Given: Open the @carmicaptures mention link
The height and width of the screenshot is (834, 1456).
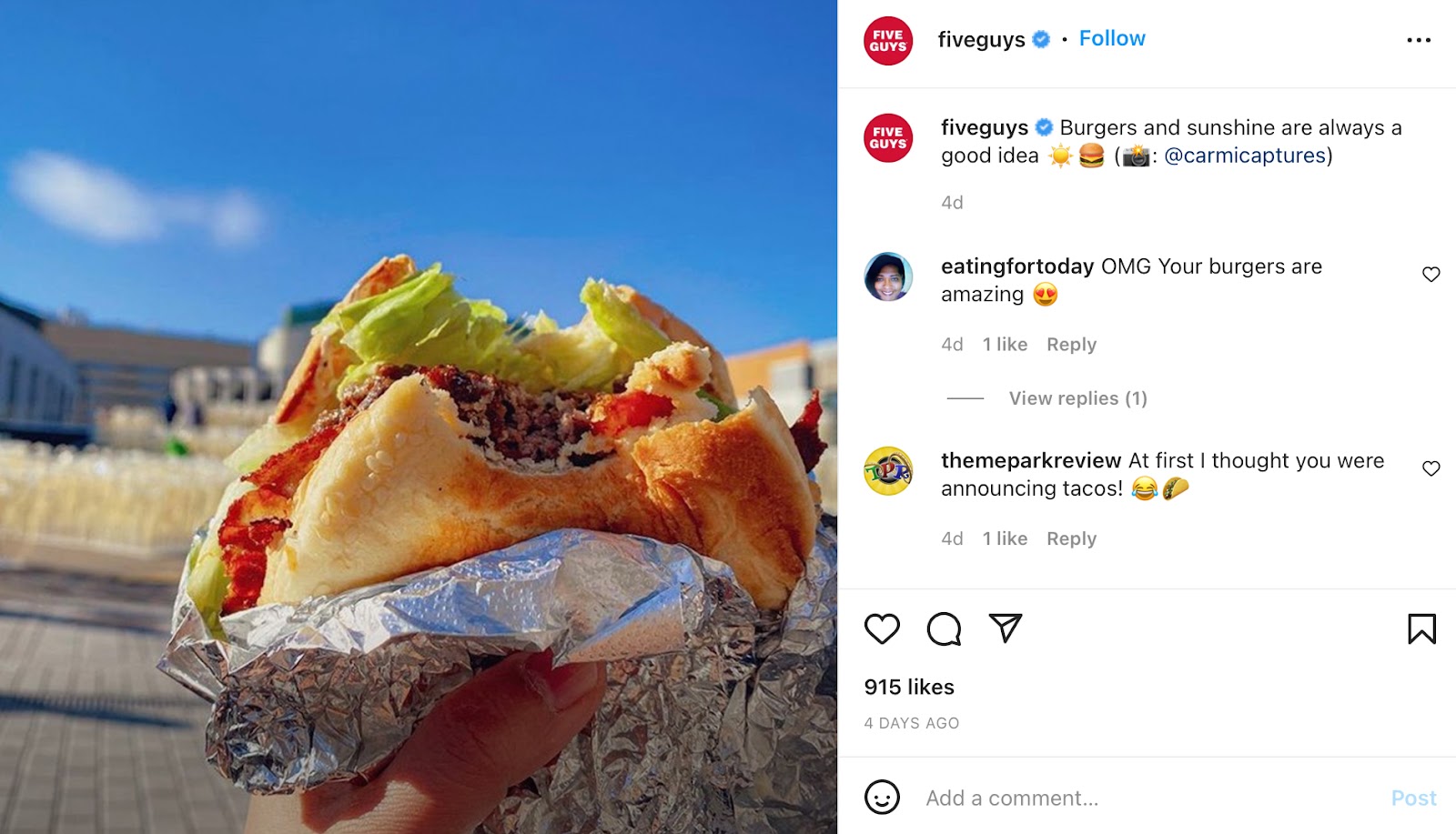Looking at the screenshot, I should (1245, 156).
